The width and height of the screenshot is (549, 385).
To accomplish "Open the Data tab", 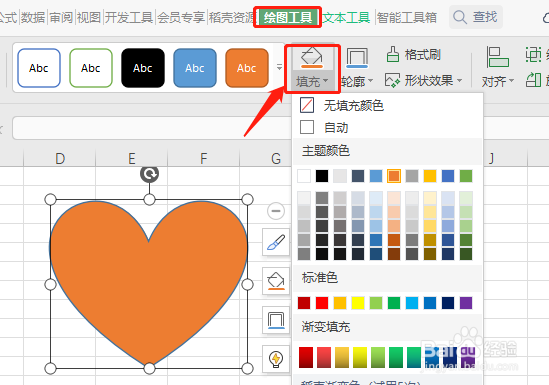I will click(x=33, y=17).
